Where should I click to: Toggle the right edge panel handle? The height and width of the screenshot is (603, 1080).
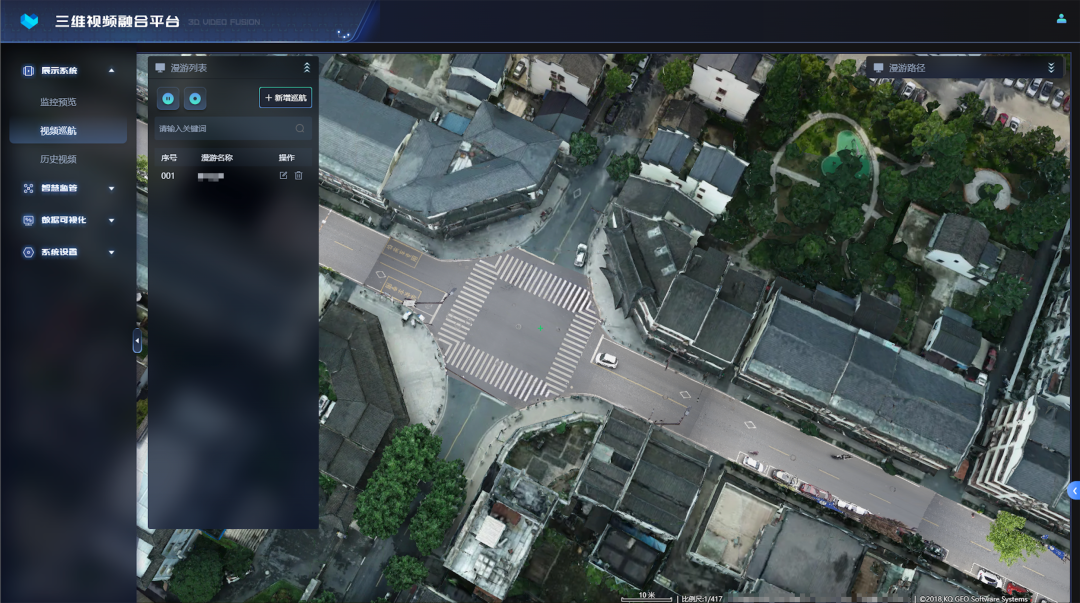[1074, 490]
